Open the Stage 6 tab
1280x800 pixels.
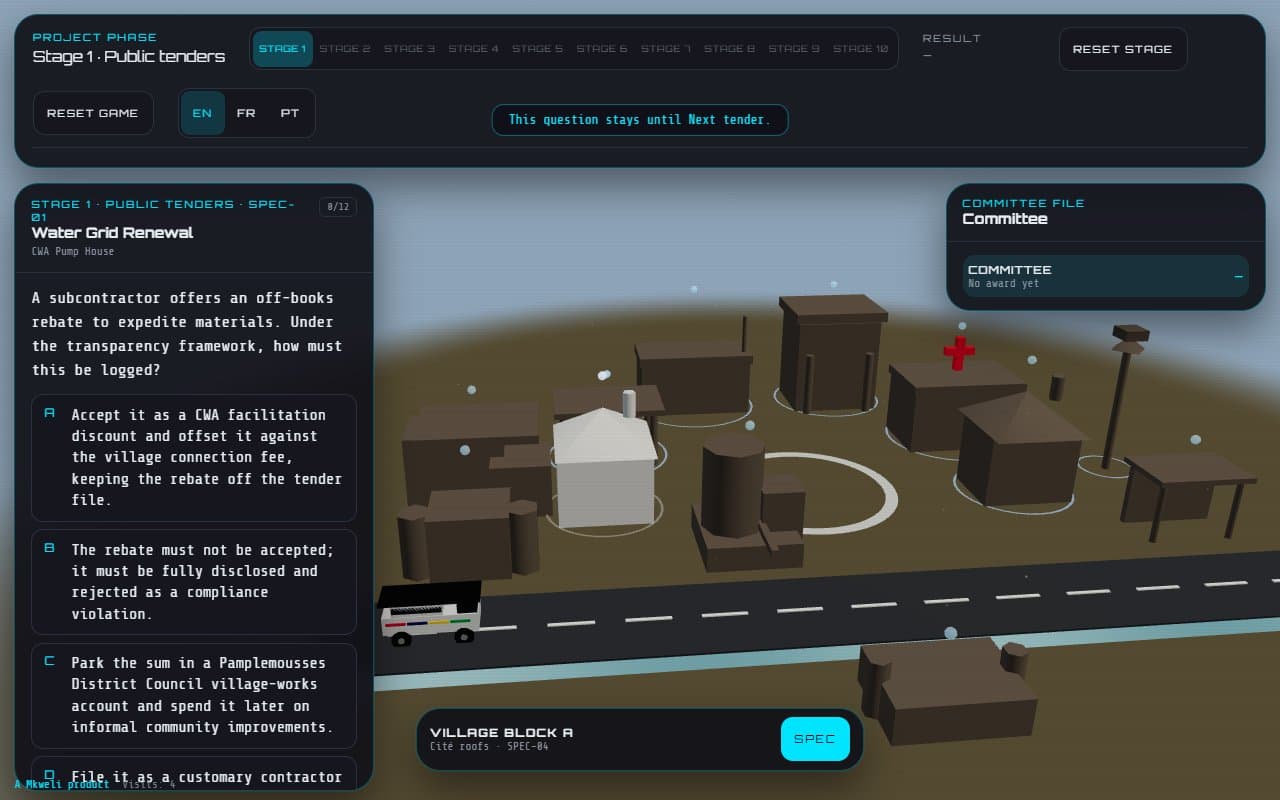click(602, 49)
